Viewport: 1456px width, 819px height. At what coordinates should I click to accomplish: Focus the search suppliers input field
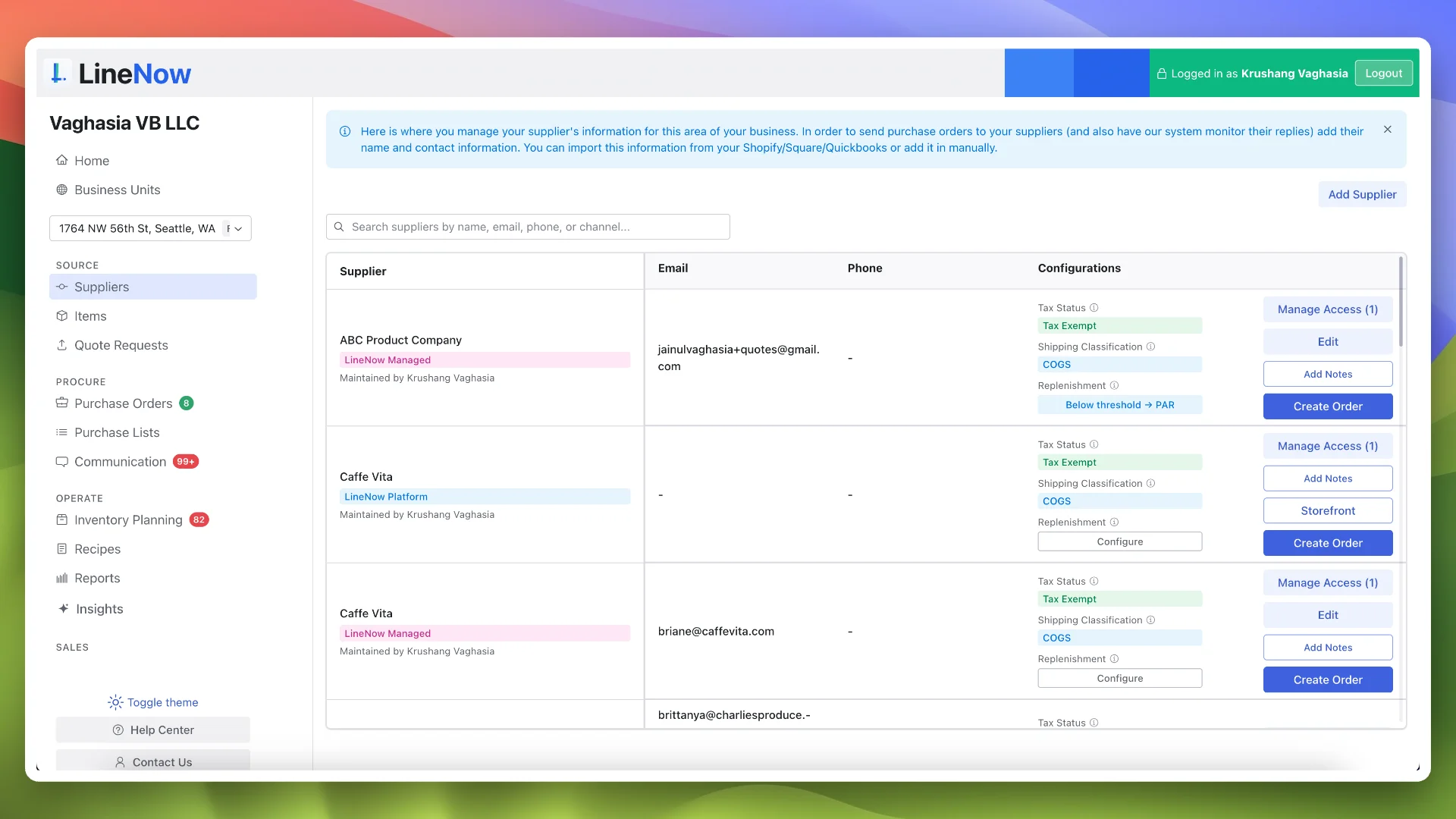531,227
